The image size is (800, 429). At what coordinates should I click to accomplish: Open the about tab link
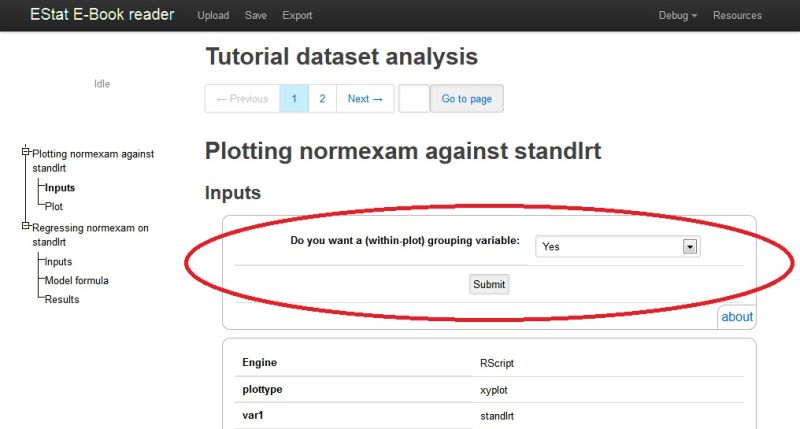[x=737, y=317]
